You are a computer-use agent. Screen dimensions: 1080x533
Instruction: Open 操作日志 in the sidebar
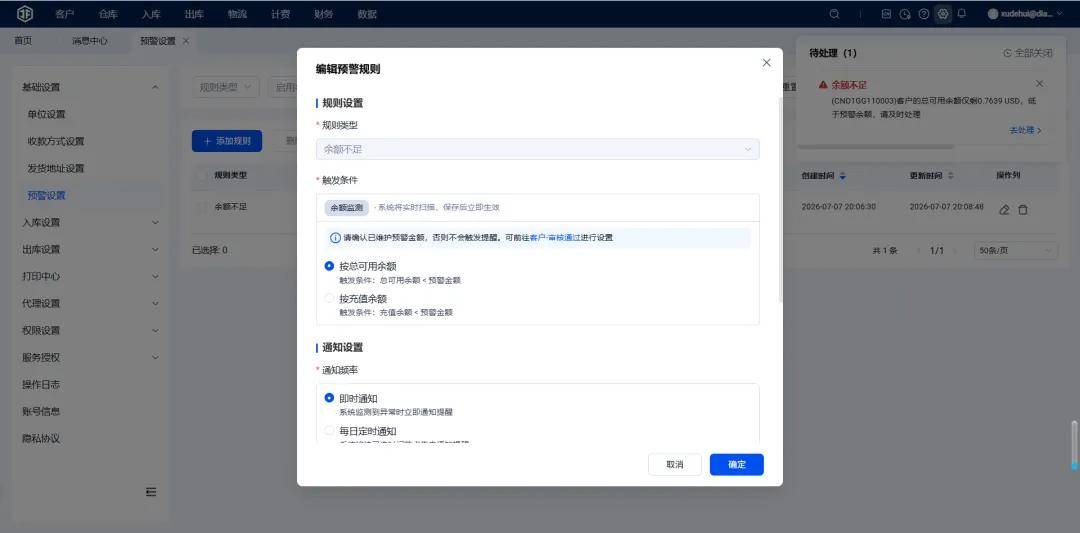41,384
